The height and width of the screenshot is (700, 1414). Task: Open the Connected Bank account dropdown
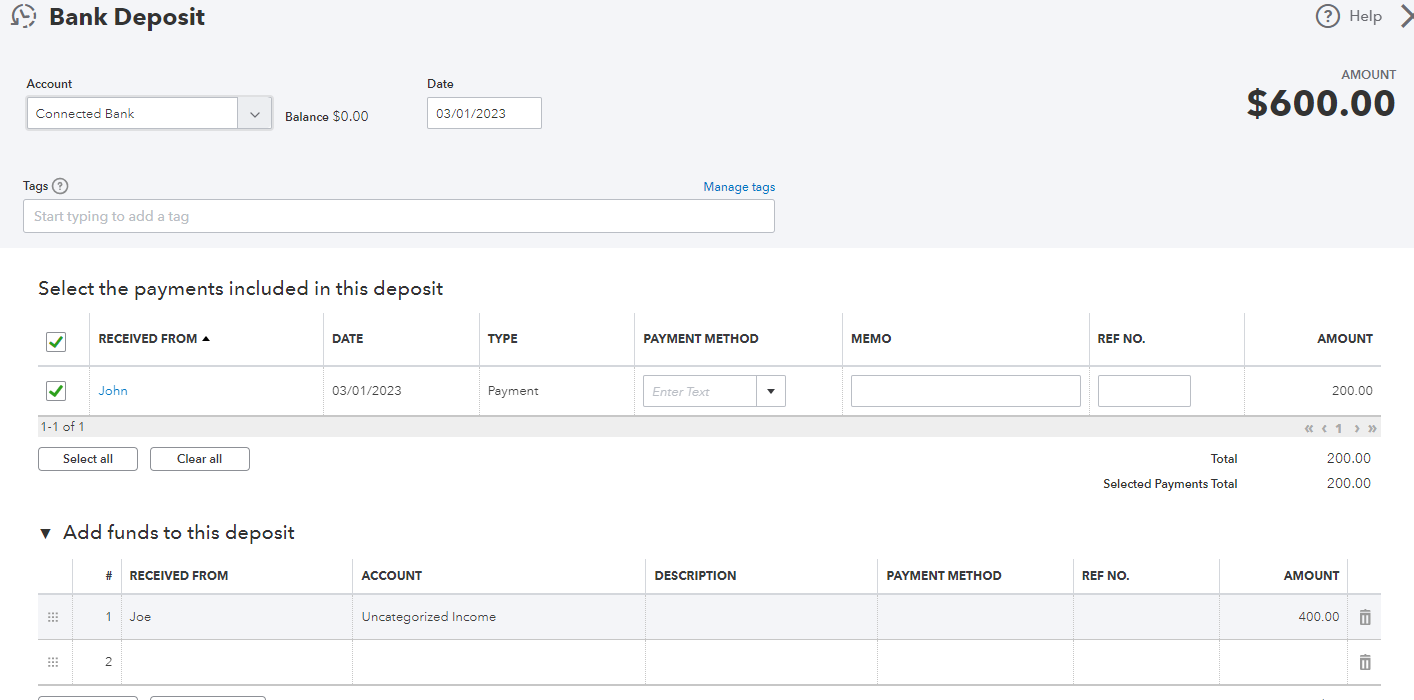tap(256, 113)
